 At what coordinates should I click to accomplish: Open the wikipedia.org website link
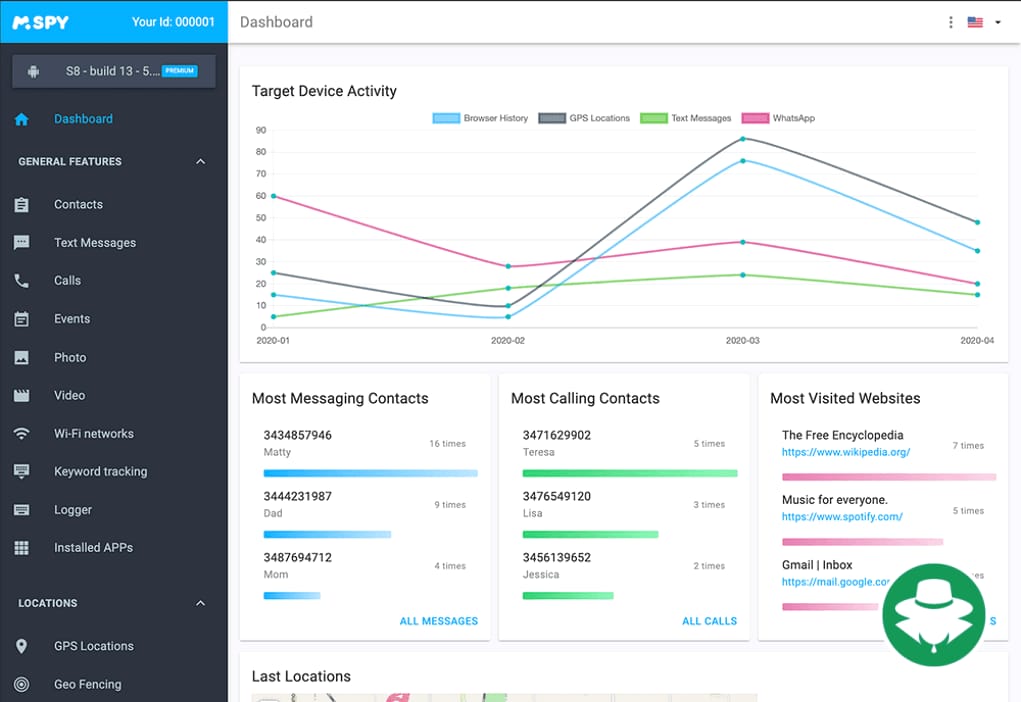click(845, 452)
